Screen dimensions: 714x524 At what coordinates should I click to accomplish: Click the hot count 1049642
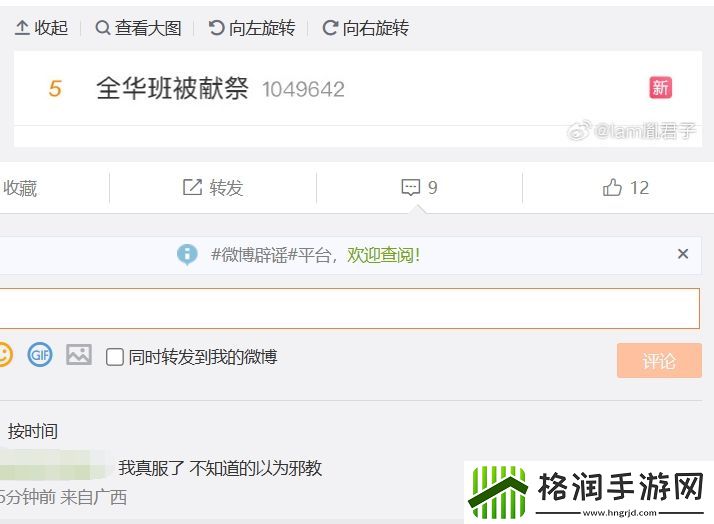pos(303,89)
